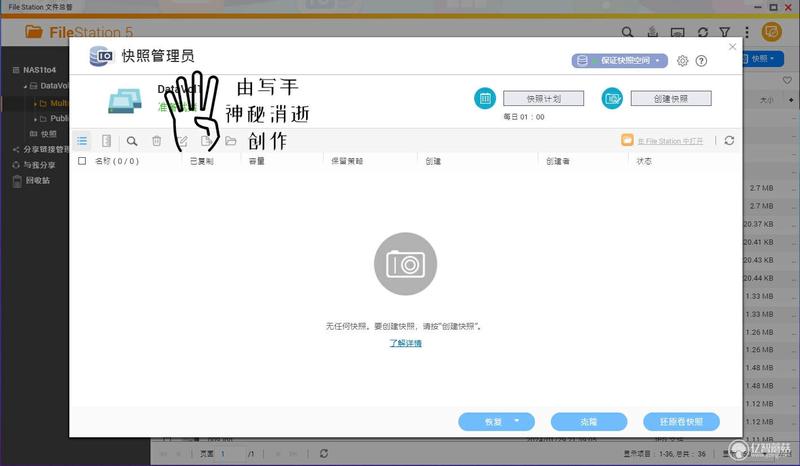Click the 大小 column header in File Station
800x466 pixels.
click(766, 100)
